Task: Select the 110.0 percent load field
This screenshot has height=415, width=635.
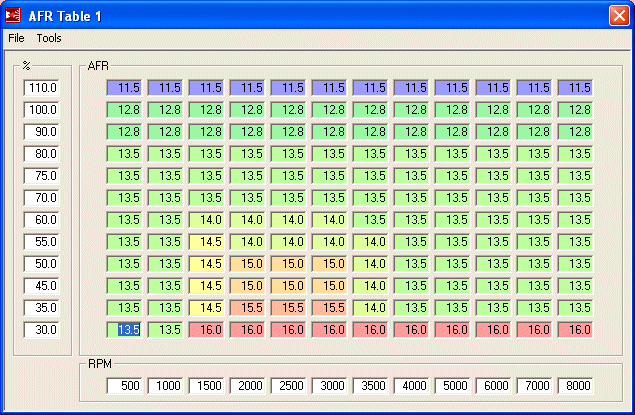Action: [42, 88]
